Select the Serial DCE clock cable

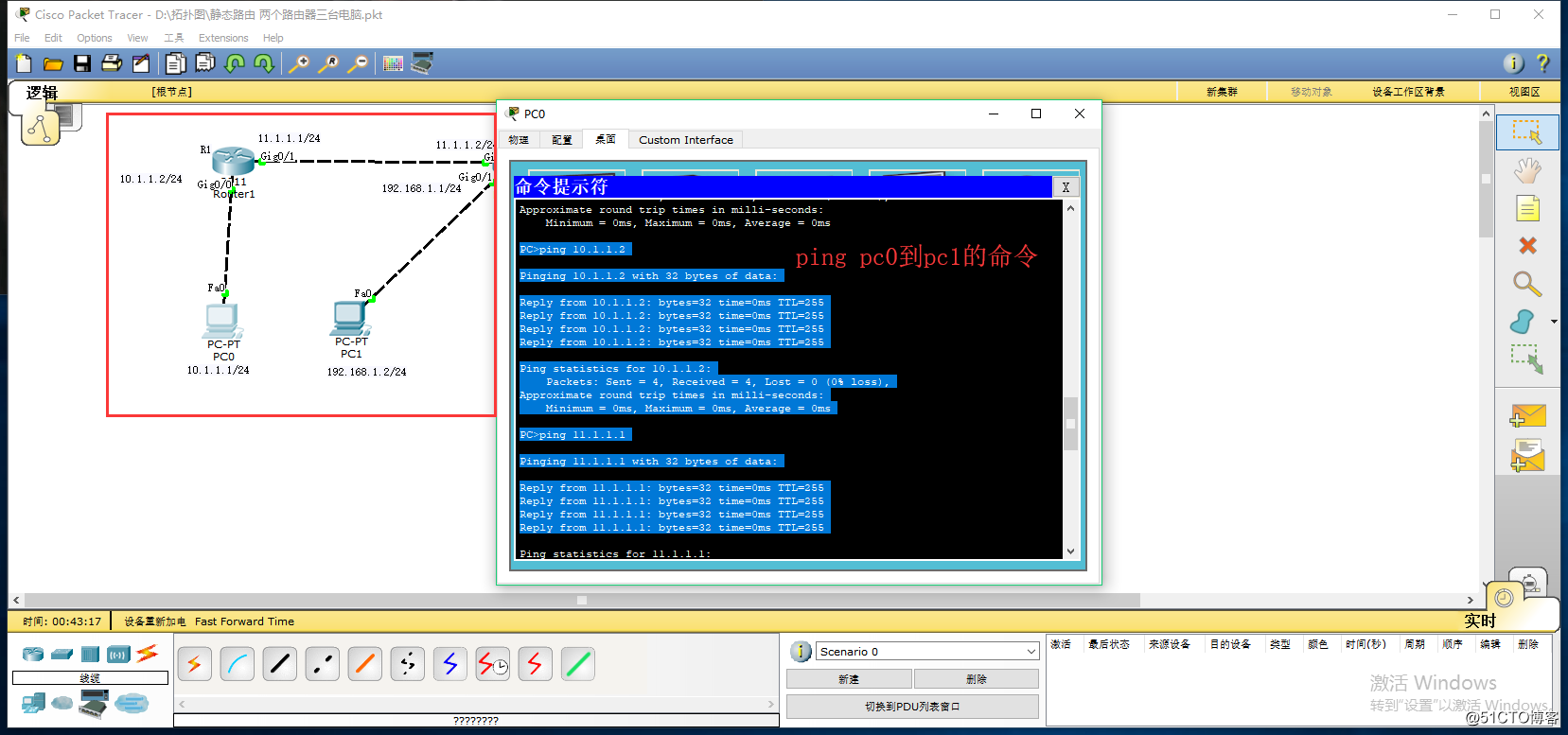click(492, 664)
